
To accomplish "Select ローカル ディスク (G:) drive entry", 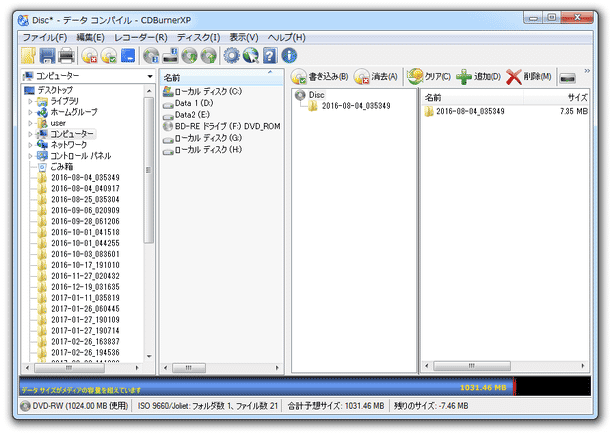I will pyautogui.click(x=203, y=139).
